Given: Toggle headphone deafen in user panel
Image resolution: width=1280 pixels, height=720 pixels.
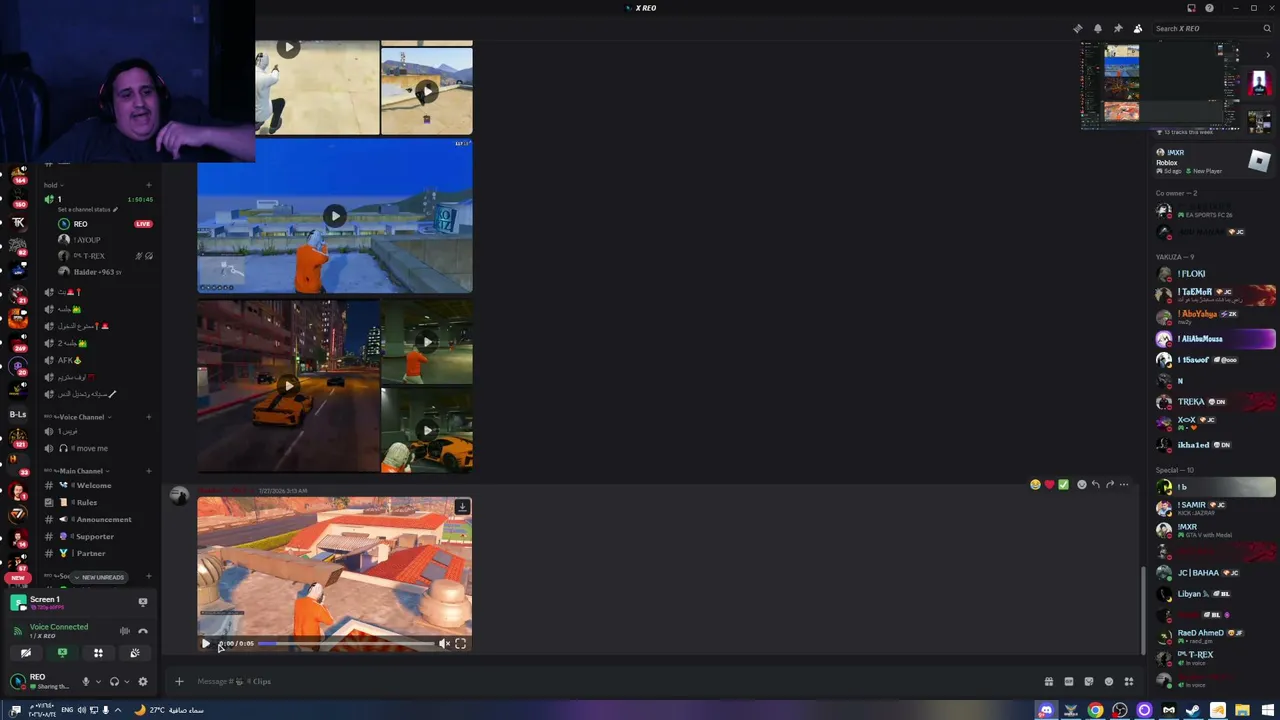Looking at the screenshot, I should coord(114,682).
